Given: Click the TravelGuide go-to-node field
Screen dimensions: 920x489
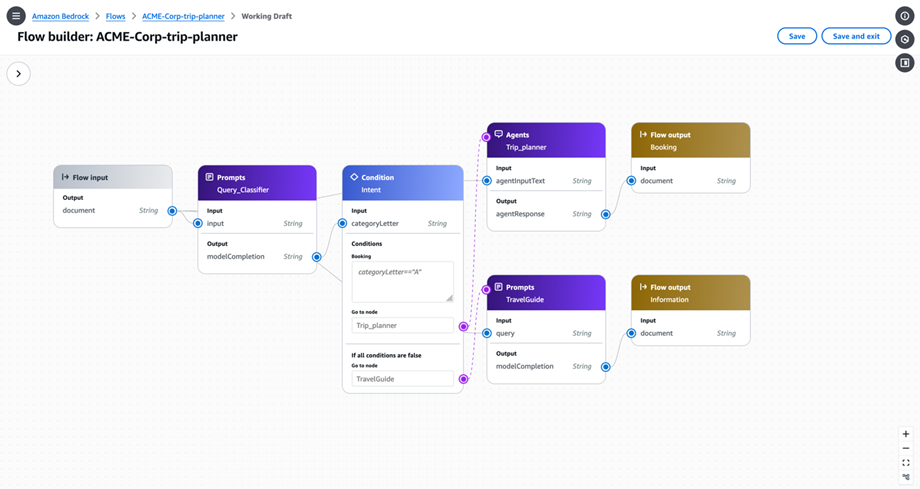Looking at the screenshot, I should click(402, 379).
